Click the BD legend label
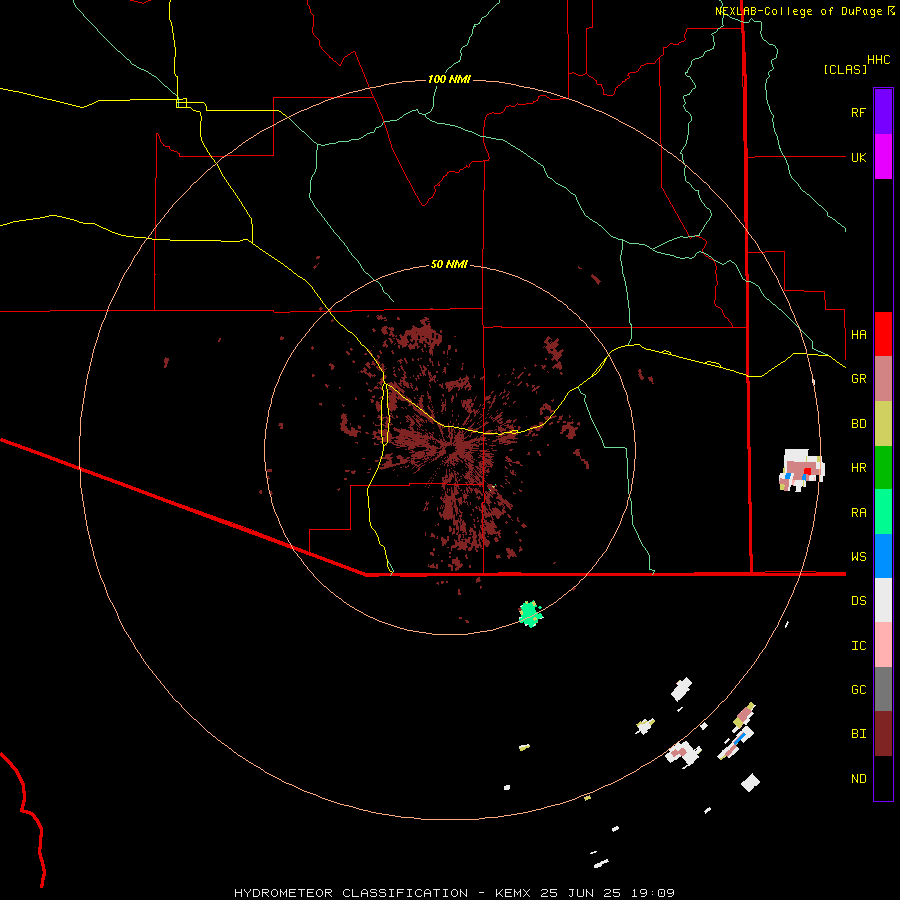 point(858,424)
